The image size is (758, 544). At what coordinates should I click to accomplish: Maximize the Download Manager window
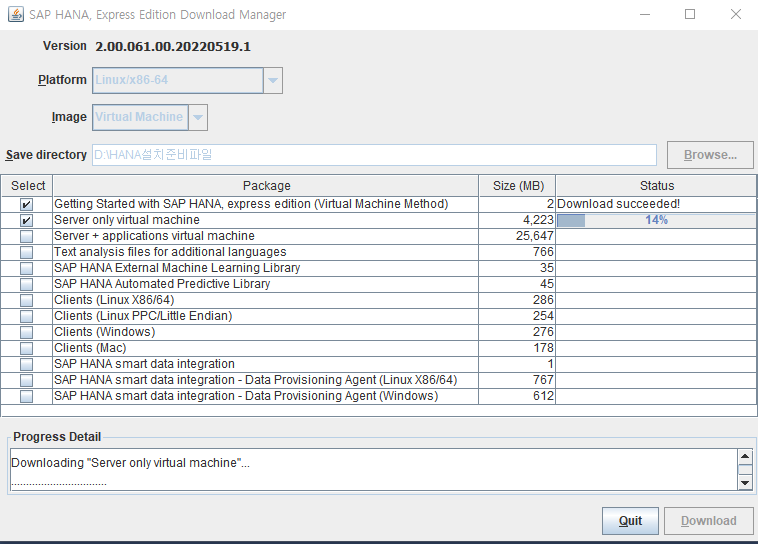[690, 15]
